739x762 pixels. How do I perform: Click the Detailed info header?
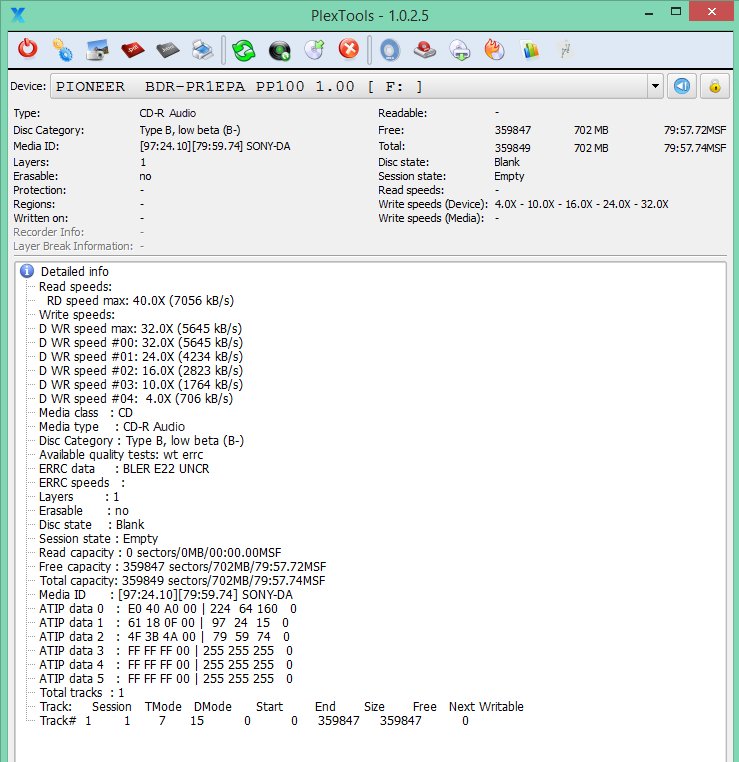[74, 271]
